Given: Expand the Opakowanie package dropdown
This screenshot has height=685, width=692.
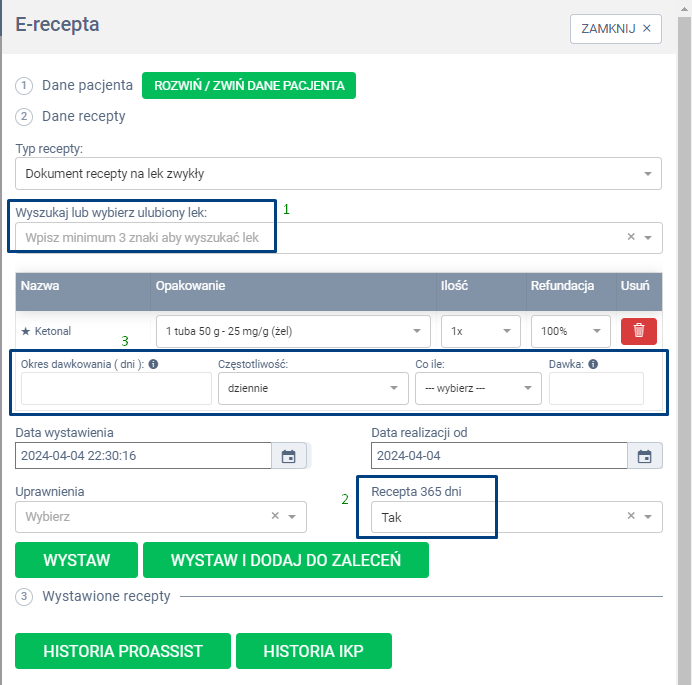Looking at the screenshot, I should coord(416,331).
